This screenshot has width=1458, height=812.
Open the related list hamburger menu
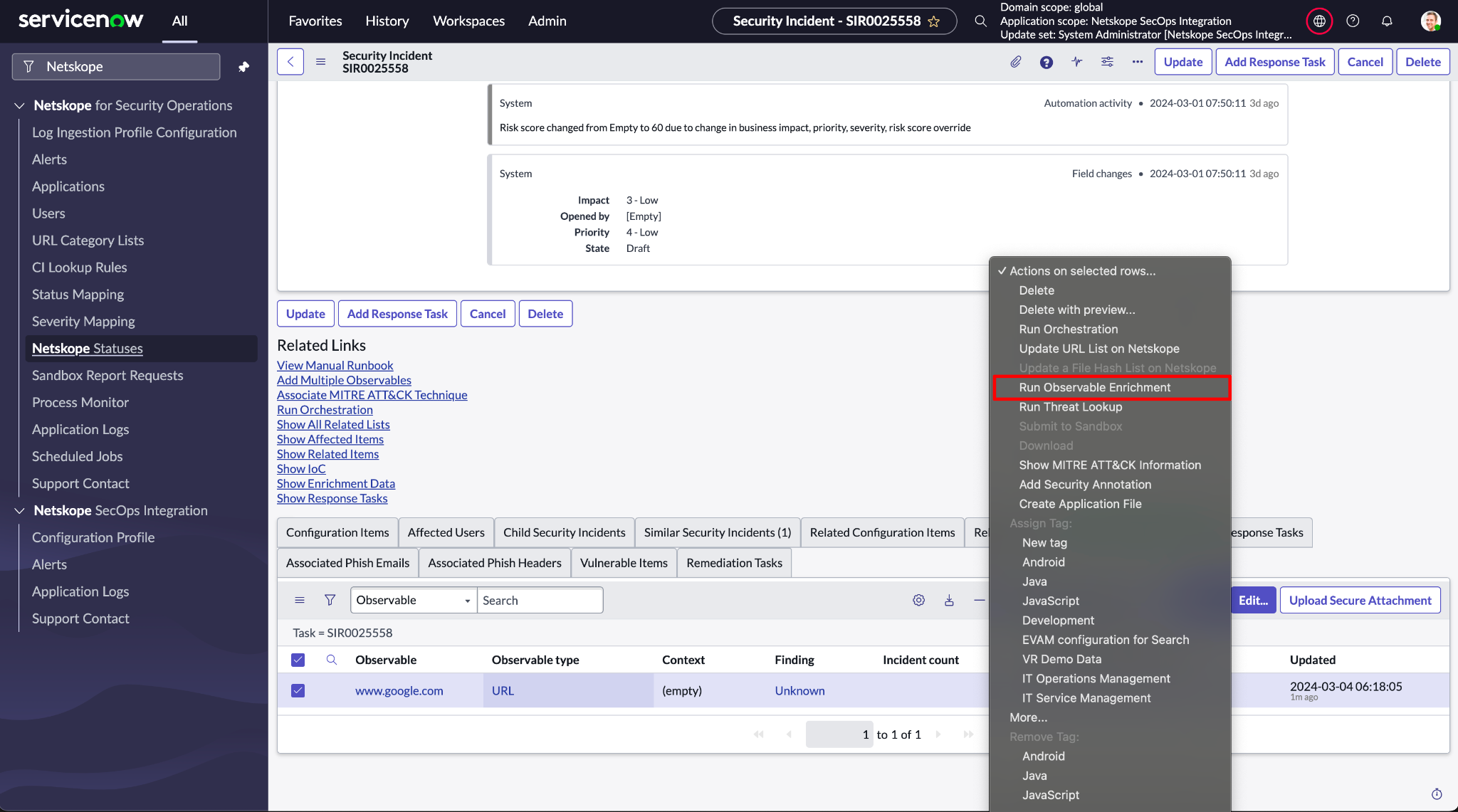click(x=300, y=600)
